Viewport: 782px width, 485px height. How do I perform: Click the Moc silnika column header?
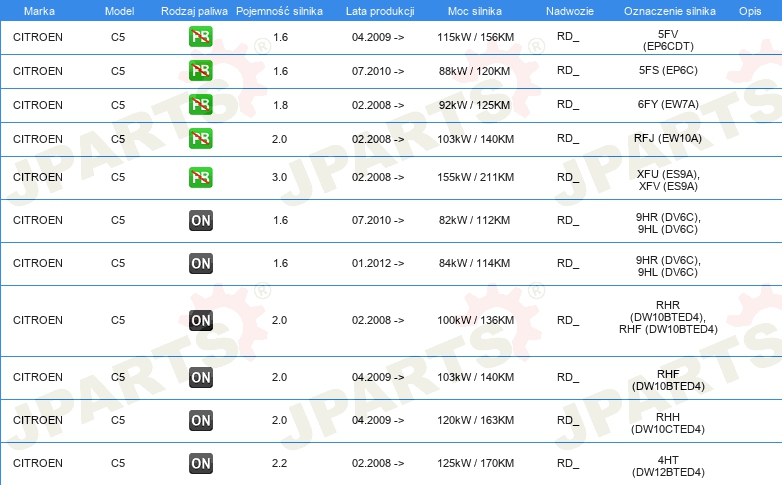(475, 11)
